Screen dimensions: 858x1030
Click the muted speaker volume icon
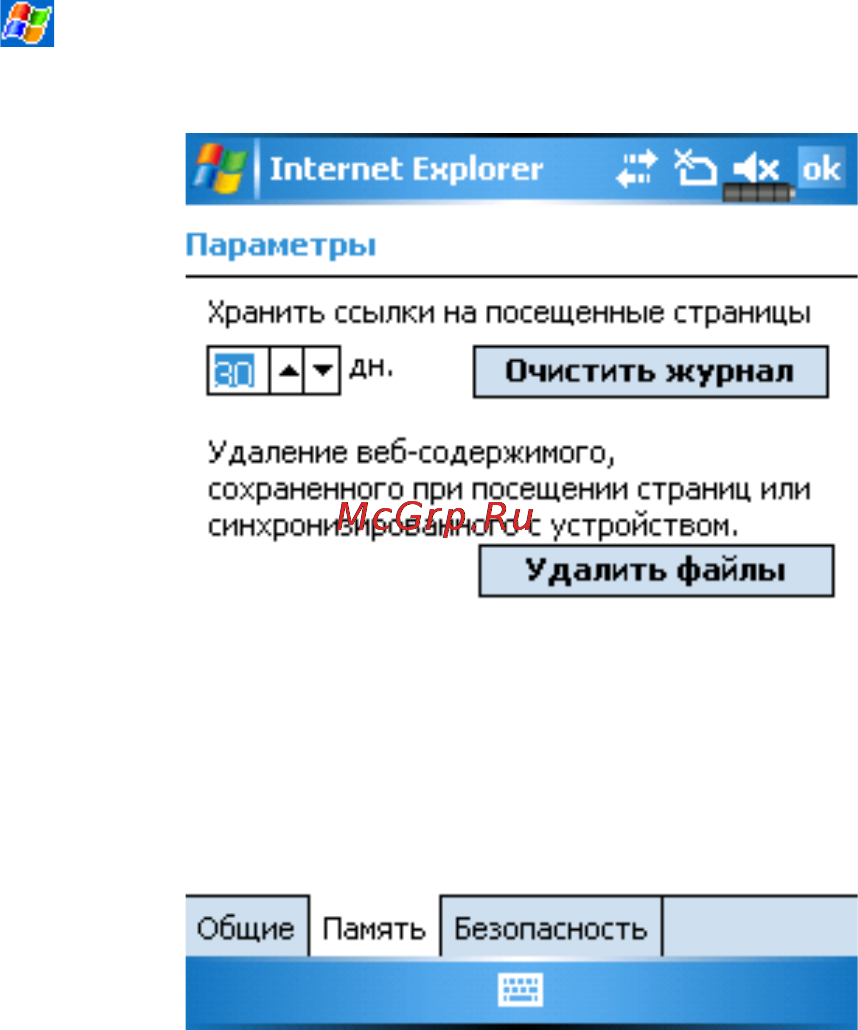point(756,169)
